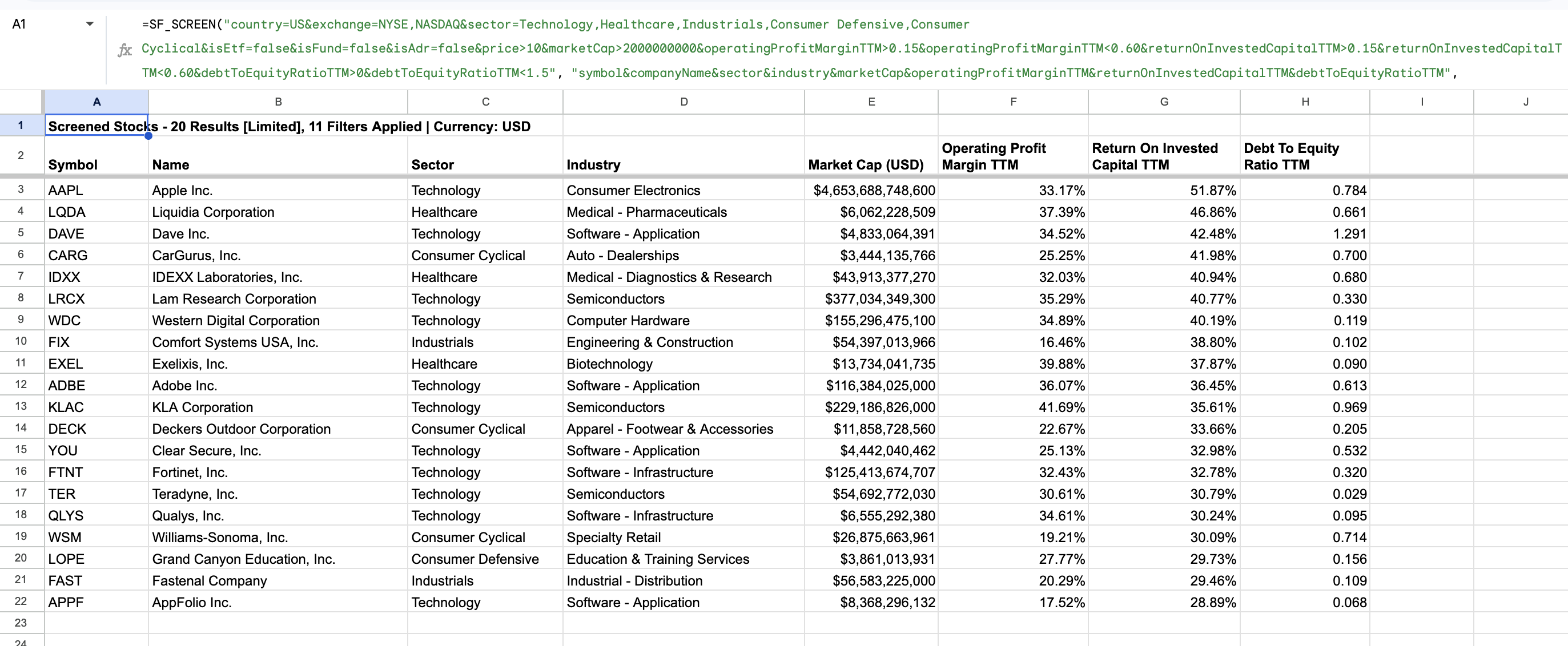Image resolution: width=1568 pixels, height=646 pixels.
Task: Select the 'Biotechnology' cell
Action: tap(684, 364)
